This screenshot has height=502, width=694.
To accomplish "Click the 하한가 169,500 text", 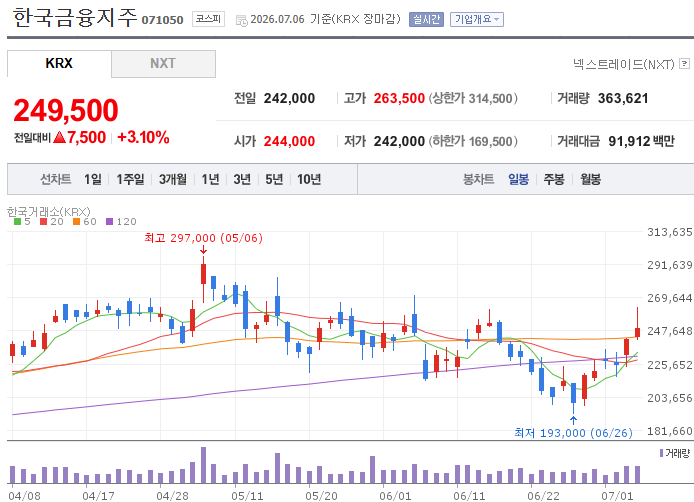I will click(x=473, y=141).
